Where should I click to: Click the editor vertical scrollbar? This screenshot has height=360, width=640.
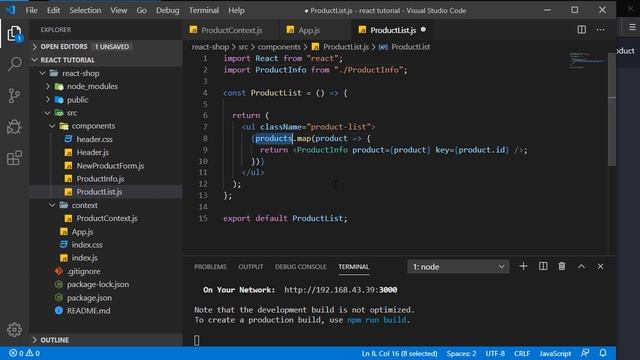[x=612, y=110]
